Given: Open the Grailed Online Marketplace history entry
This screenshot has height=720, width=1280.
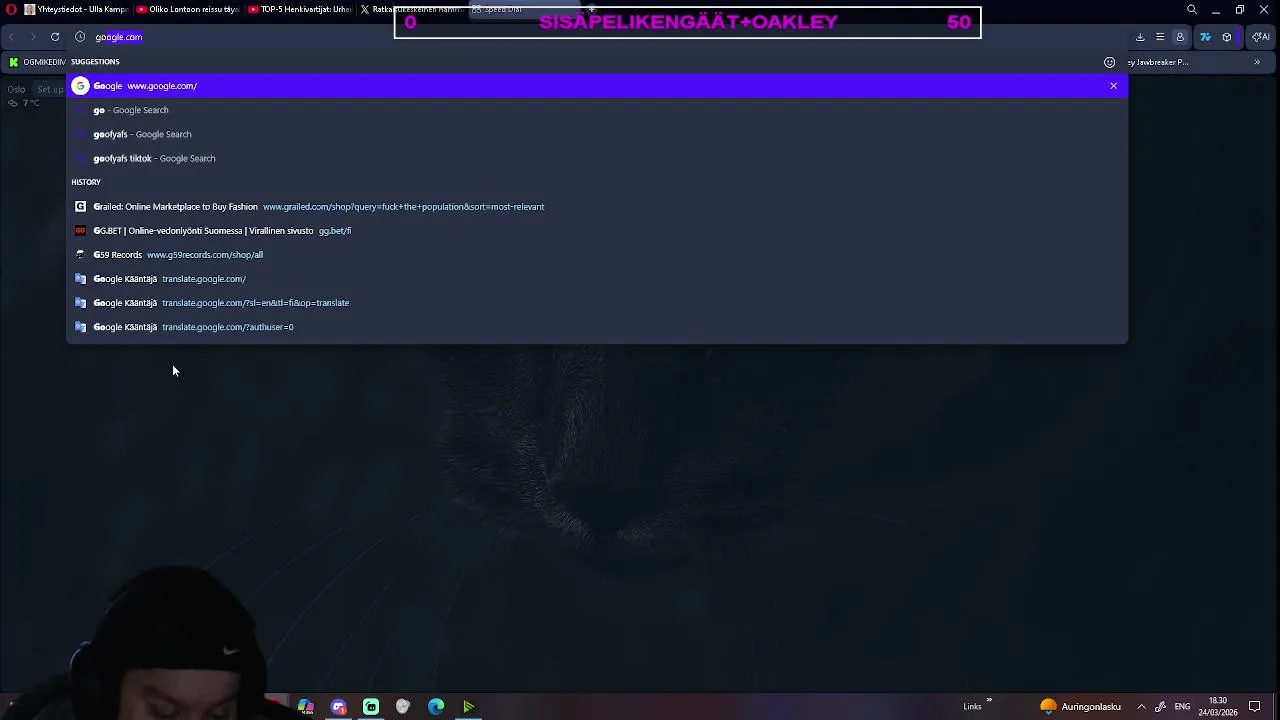Looking at the screenshot, I should 597,207.
